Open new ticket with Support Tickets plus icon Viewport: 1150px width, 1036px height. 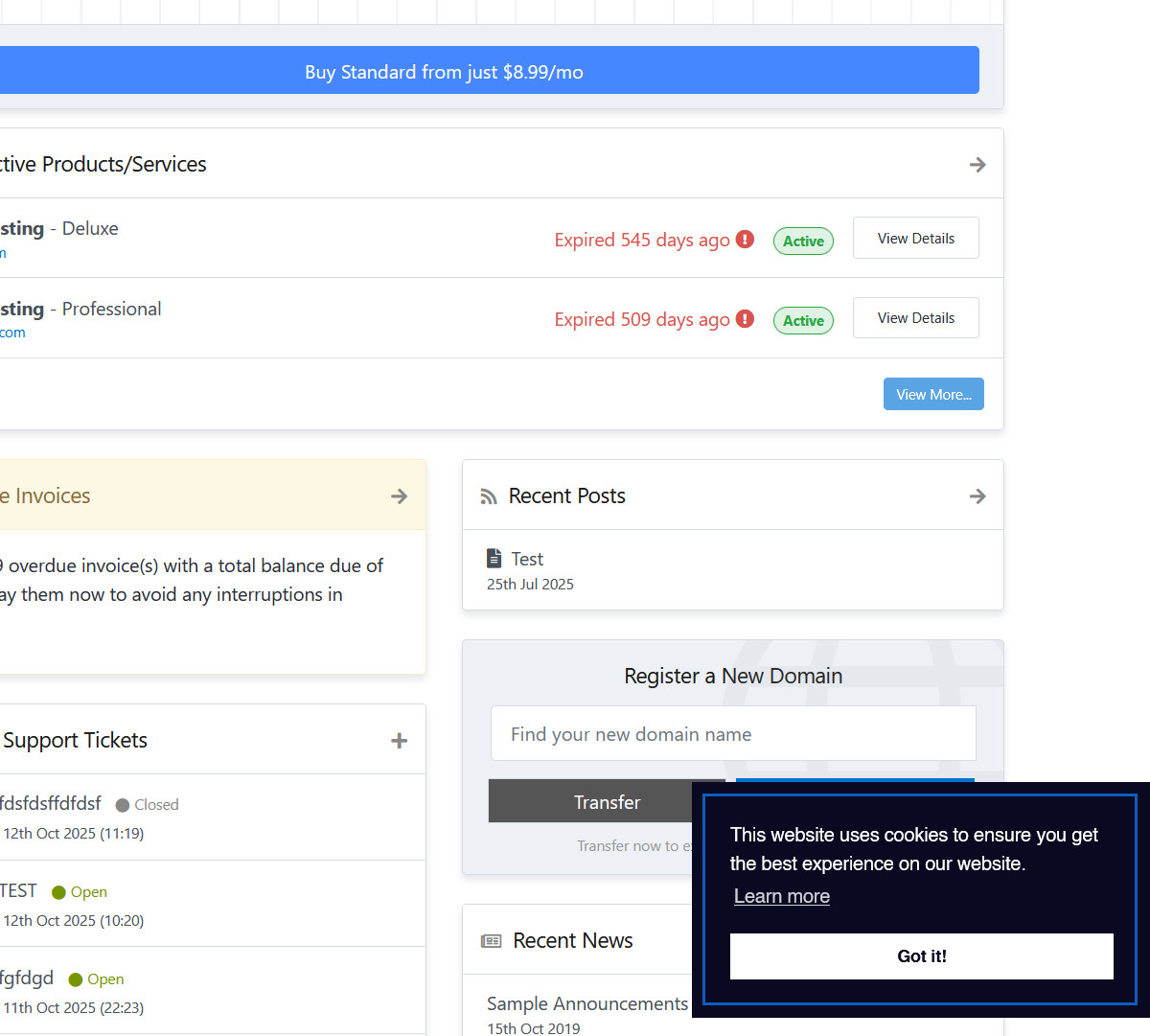pos(400,741)
